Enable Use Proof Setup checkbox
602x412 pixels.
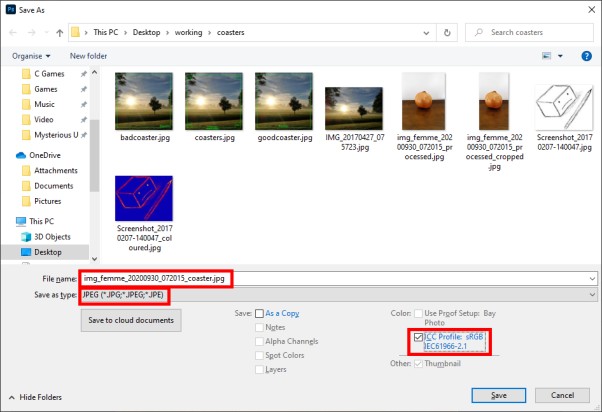click(x=418, y=314)
